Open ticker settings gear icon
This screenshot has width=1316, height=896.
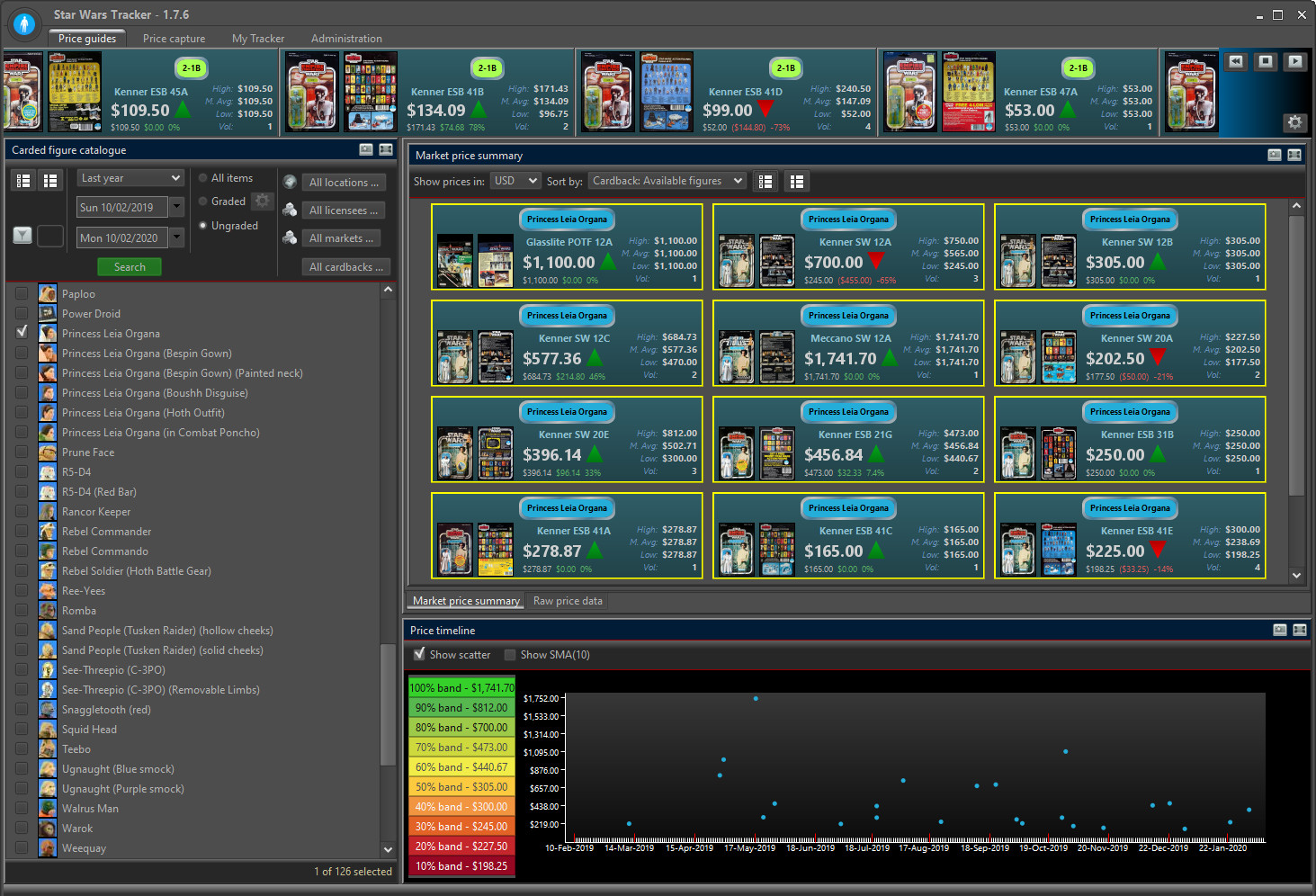click(x=1294, y=122)
